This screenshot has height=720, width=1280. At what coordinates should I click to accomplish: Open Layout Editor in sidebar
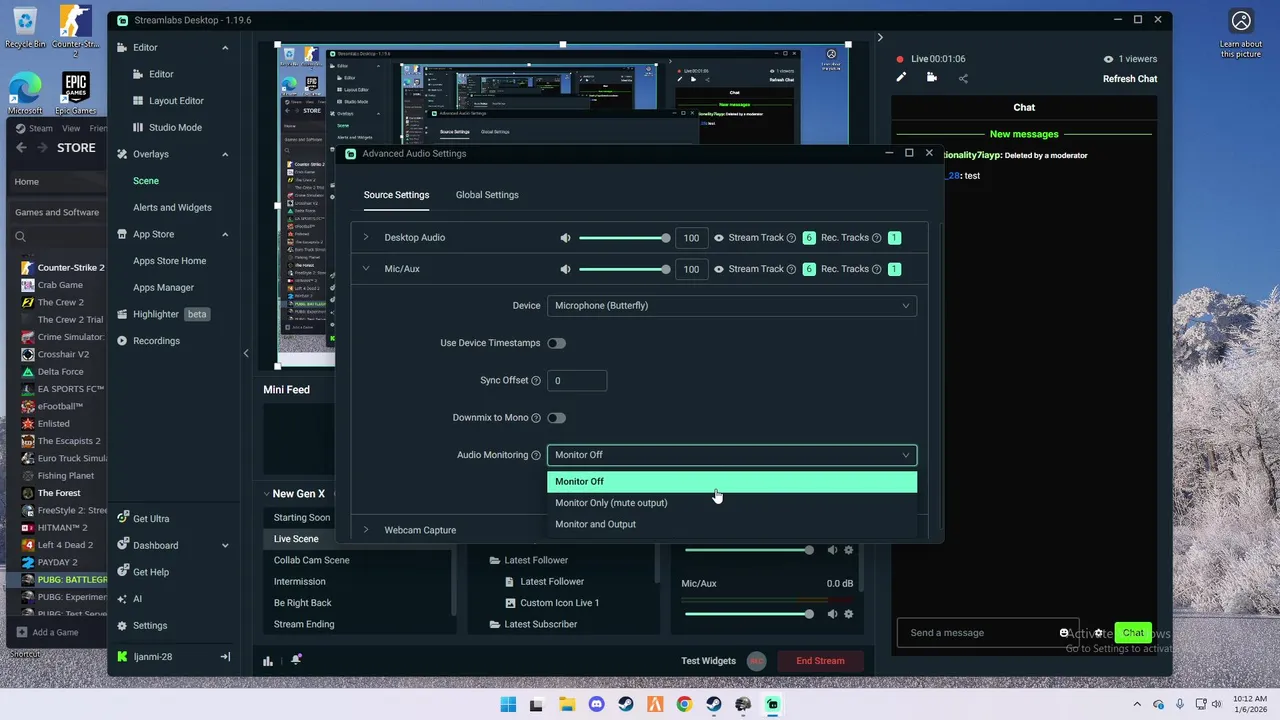point(176,101)
